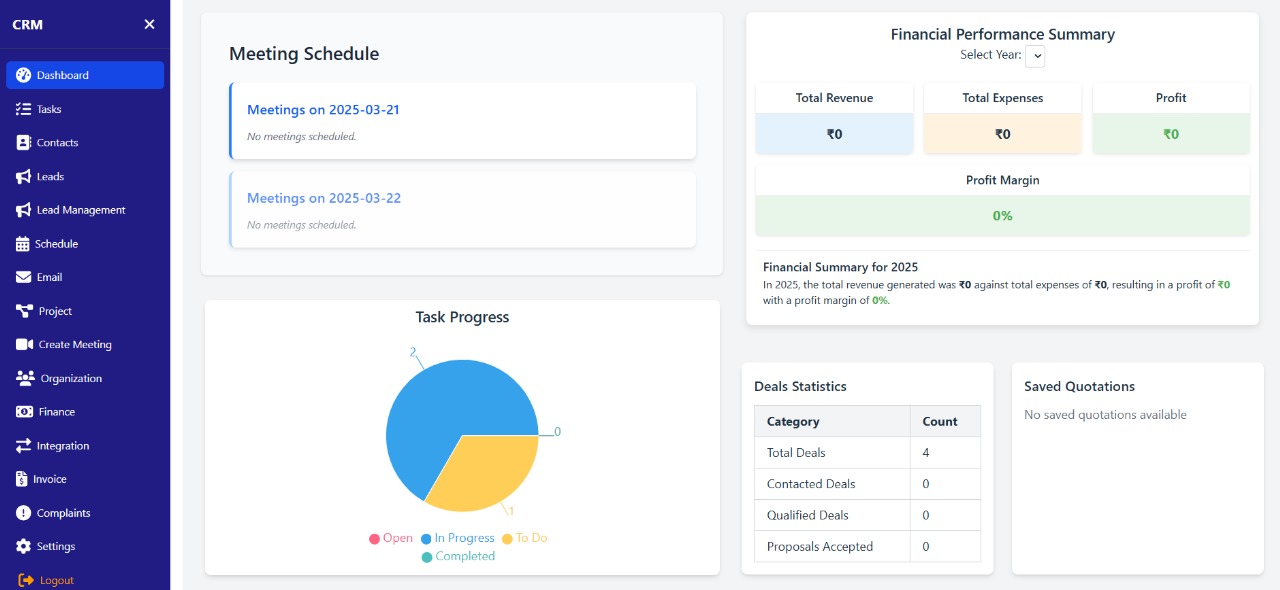This screenshot has height=590, width=1280.
Task: Click the Schedule calendar icon
Action: point(23,244)
